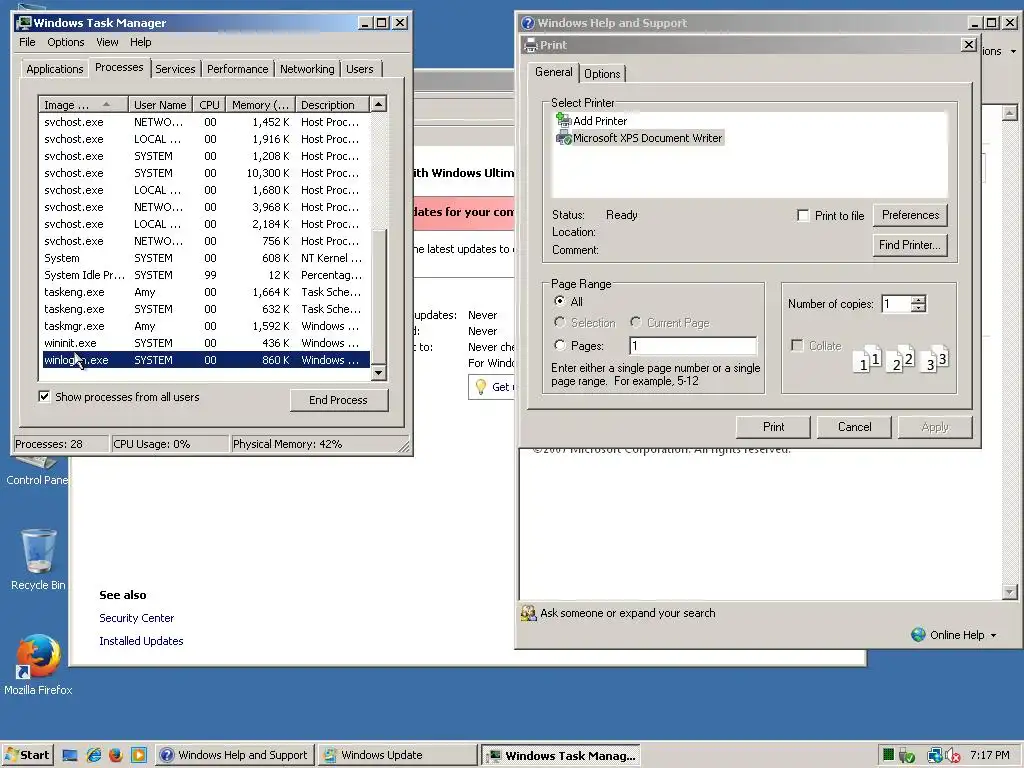Switch to the Services tab

[175, 69]
